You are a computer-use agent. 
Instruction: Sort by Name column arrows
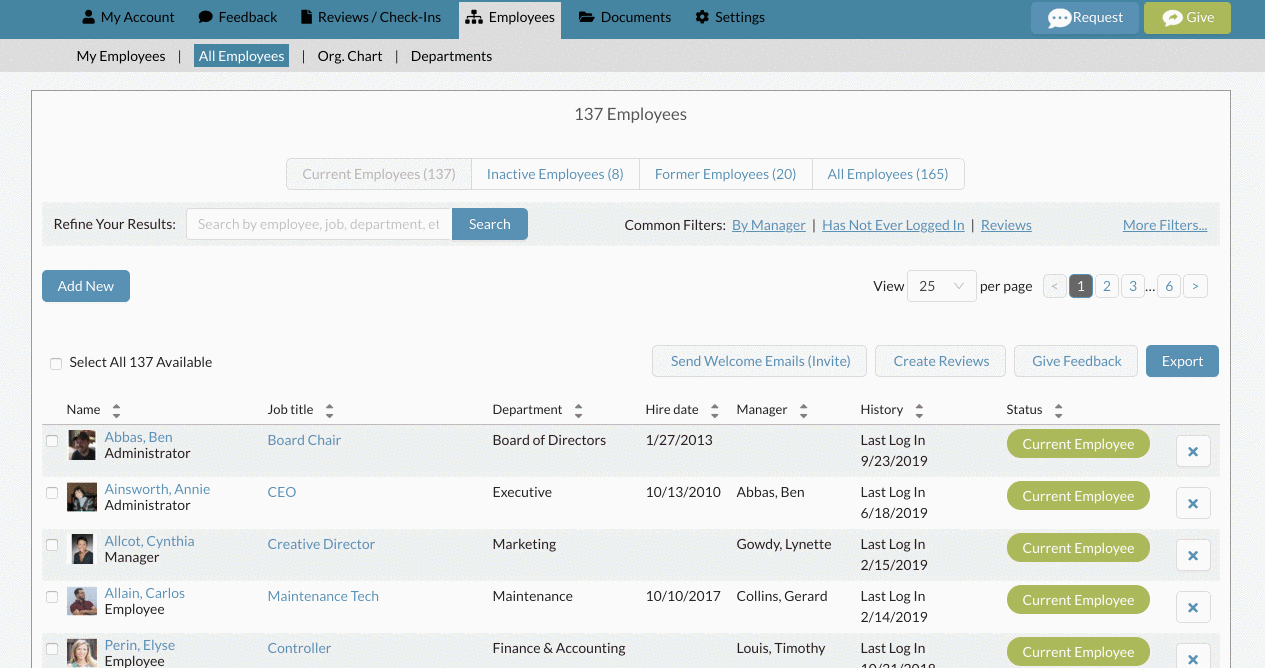(x=116, y=410)
